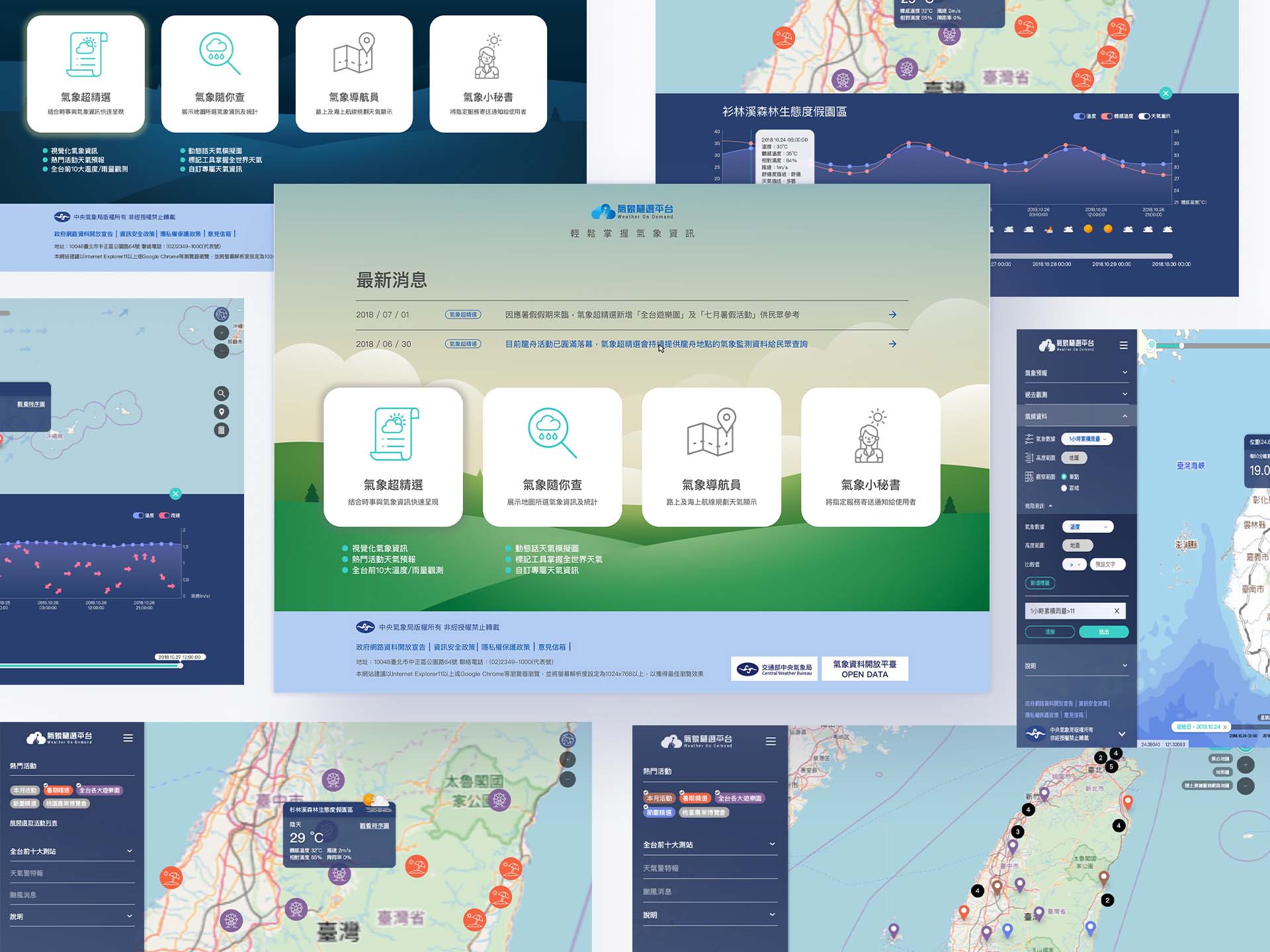This screenshot has width=1270, height=952.
Task: Toggle 體感溫度 switch in 杉林溪 chart legend
Action: pos(1107,116)
